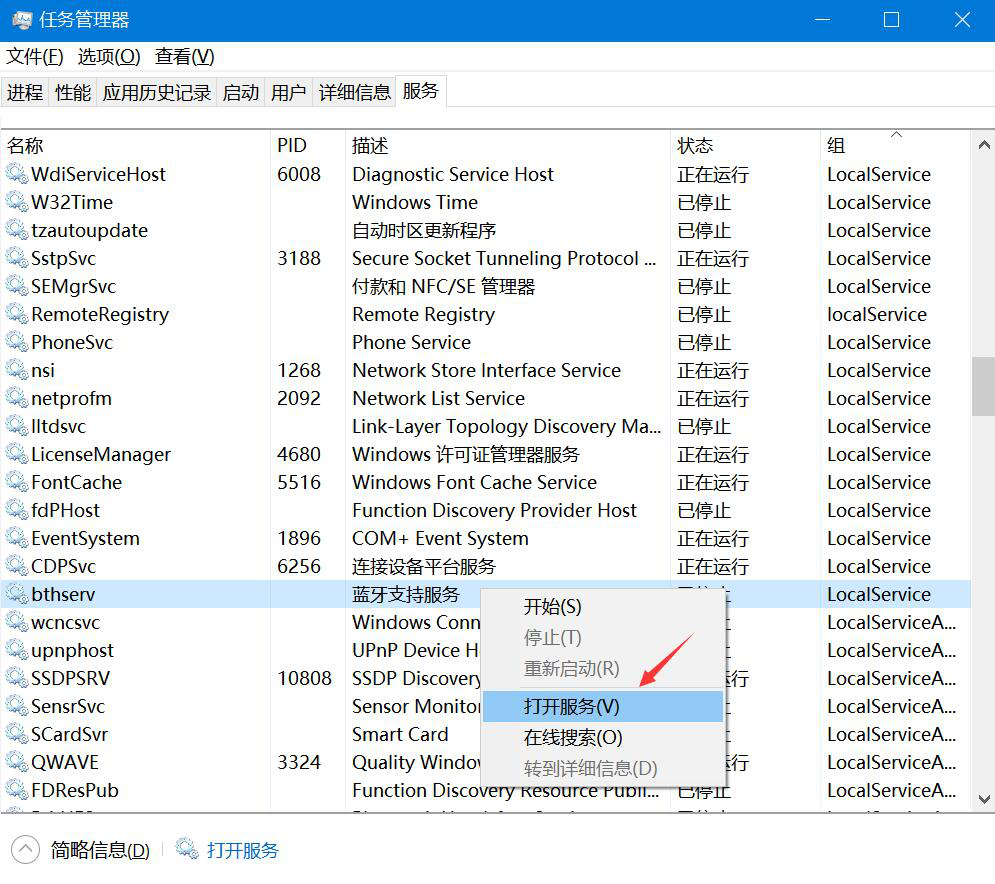Open the 文件(F) menu
The width and height of the screenshot is (995, 884).
(35, 57)
